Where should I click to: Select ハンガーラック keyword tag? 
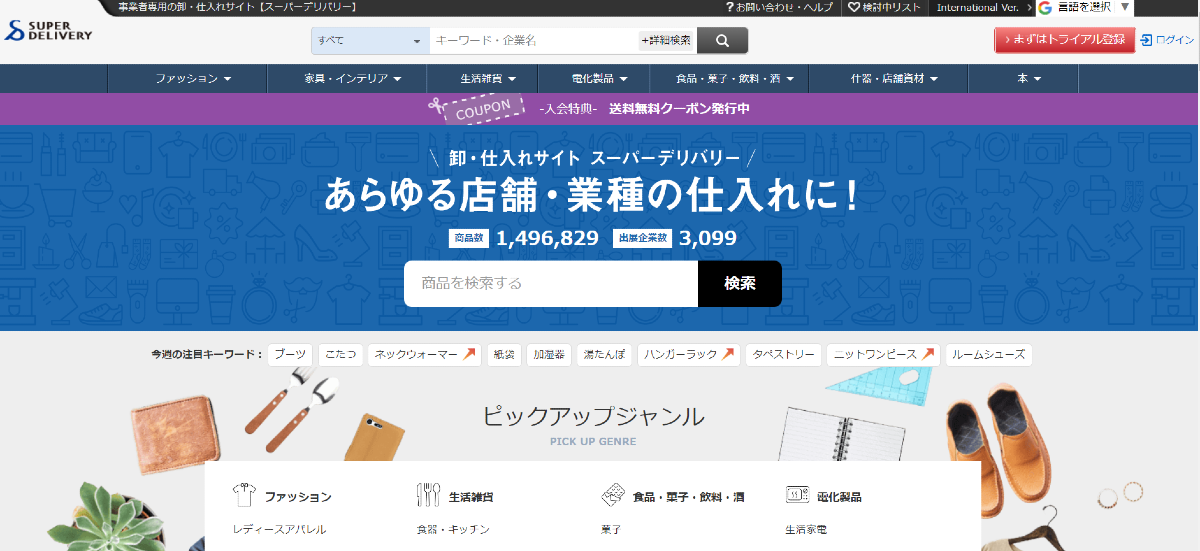click(689, 354)
